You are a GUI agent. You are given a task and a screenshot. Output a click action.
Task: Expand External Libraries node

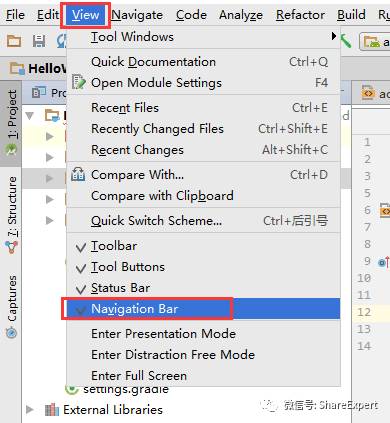[30, 409]
